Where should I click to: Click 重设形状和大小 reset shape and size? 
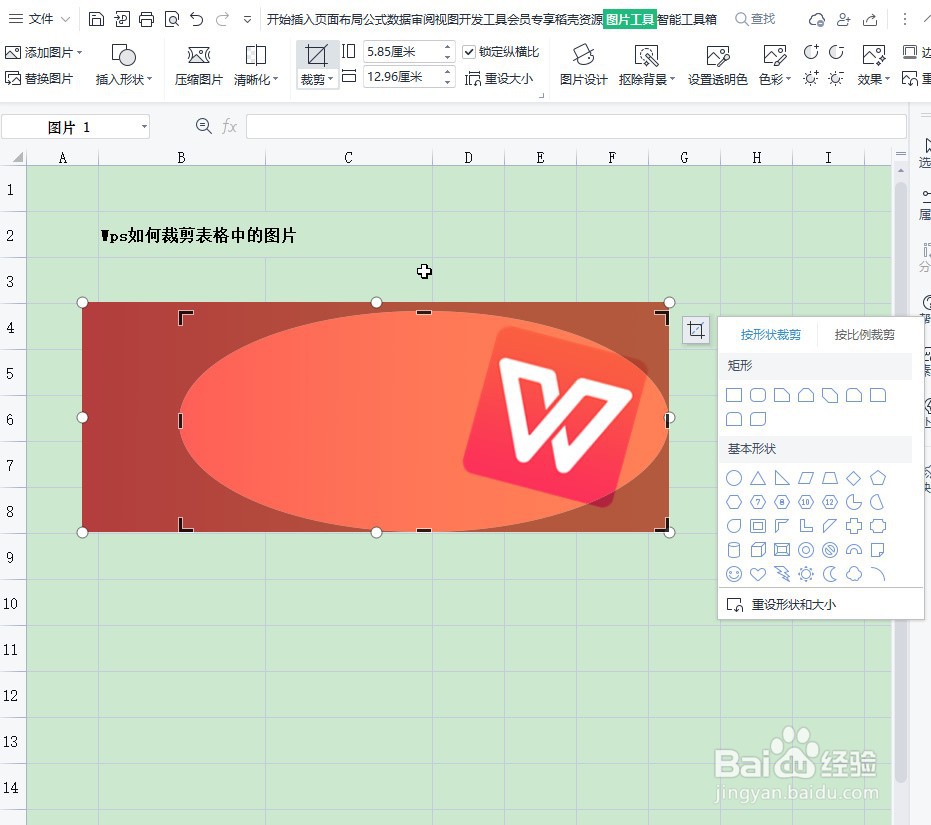pos(781,605)
